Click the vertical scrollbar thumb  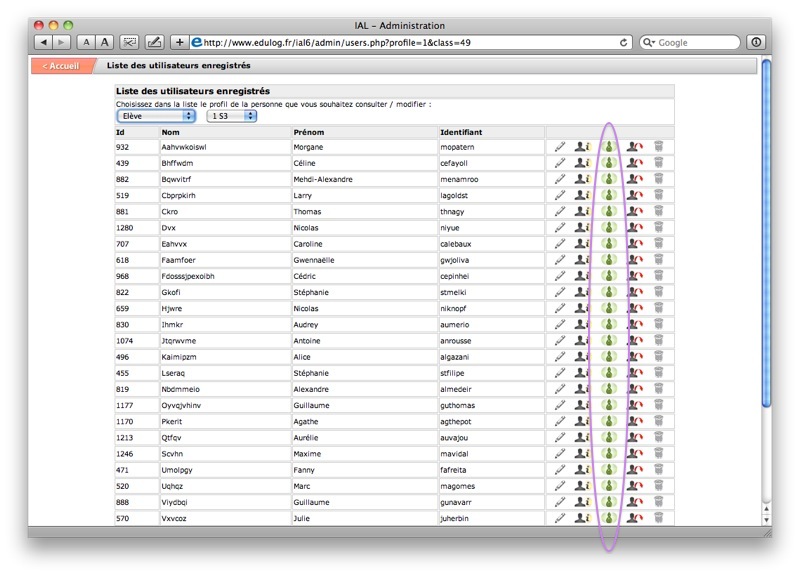click(x=766, y=230)
